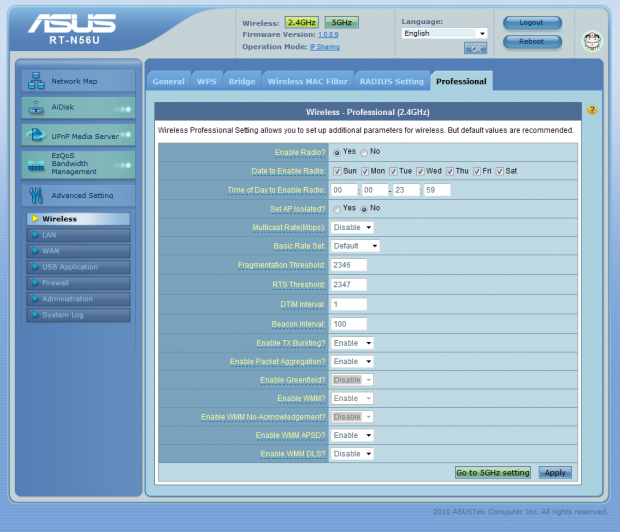This screenshot has height=532, width=620.
Task: Click the Wireless menu arrow icon
Action: coord(35,219)
